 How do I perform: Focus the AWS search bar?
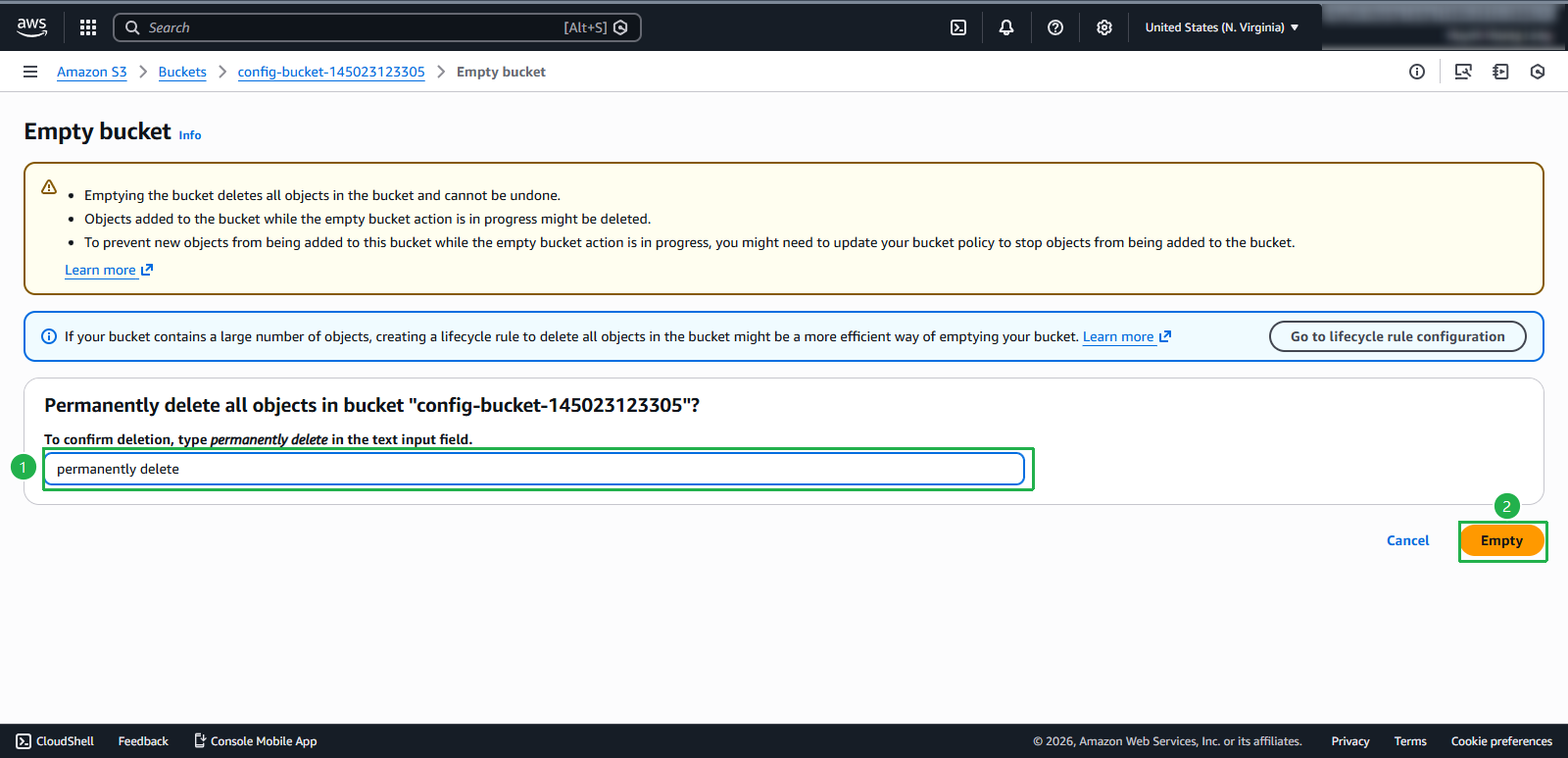[353, 27]
